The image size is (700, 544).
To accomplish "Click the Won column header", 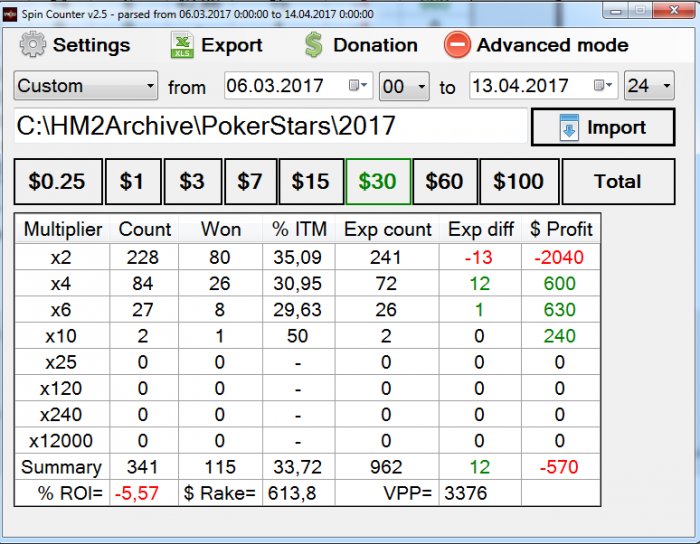I will [221, 229].
